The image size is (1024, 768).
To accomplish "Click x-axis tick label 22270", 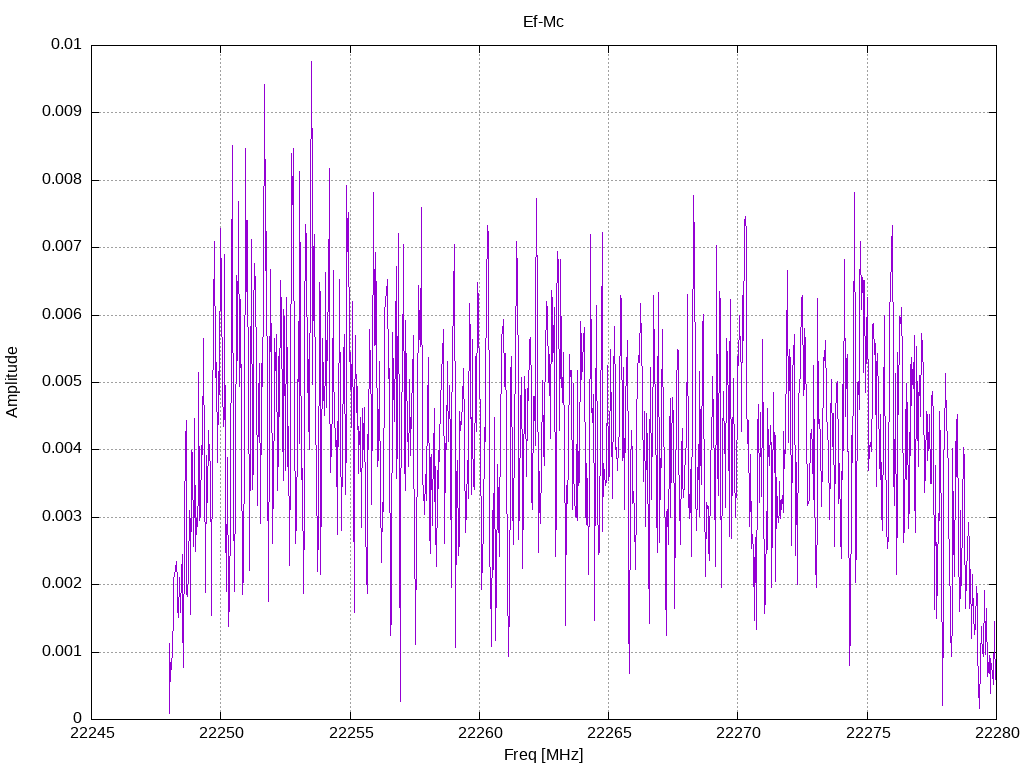I will coord(739,733).
